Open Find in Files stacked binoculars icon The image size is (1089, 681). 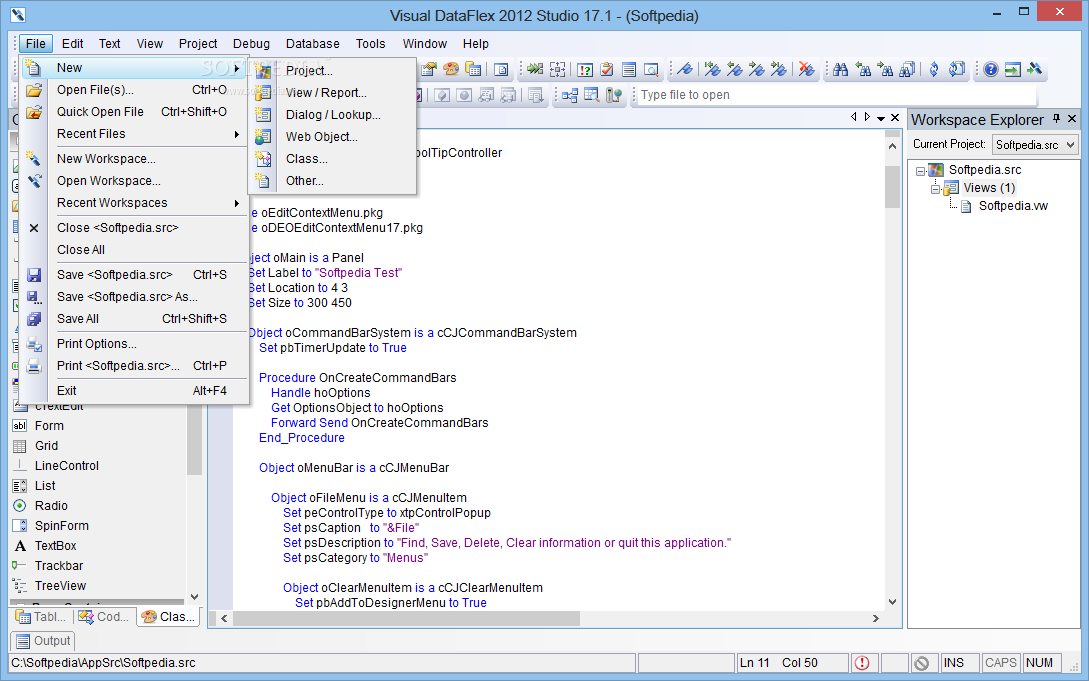(x=907, y=69)
